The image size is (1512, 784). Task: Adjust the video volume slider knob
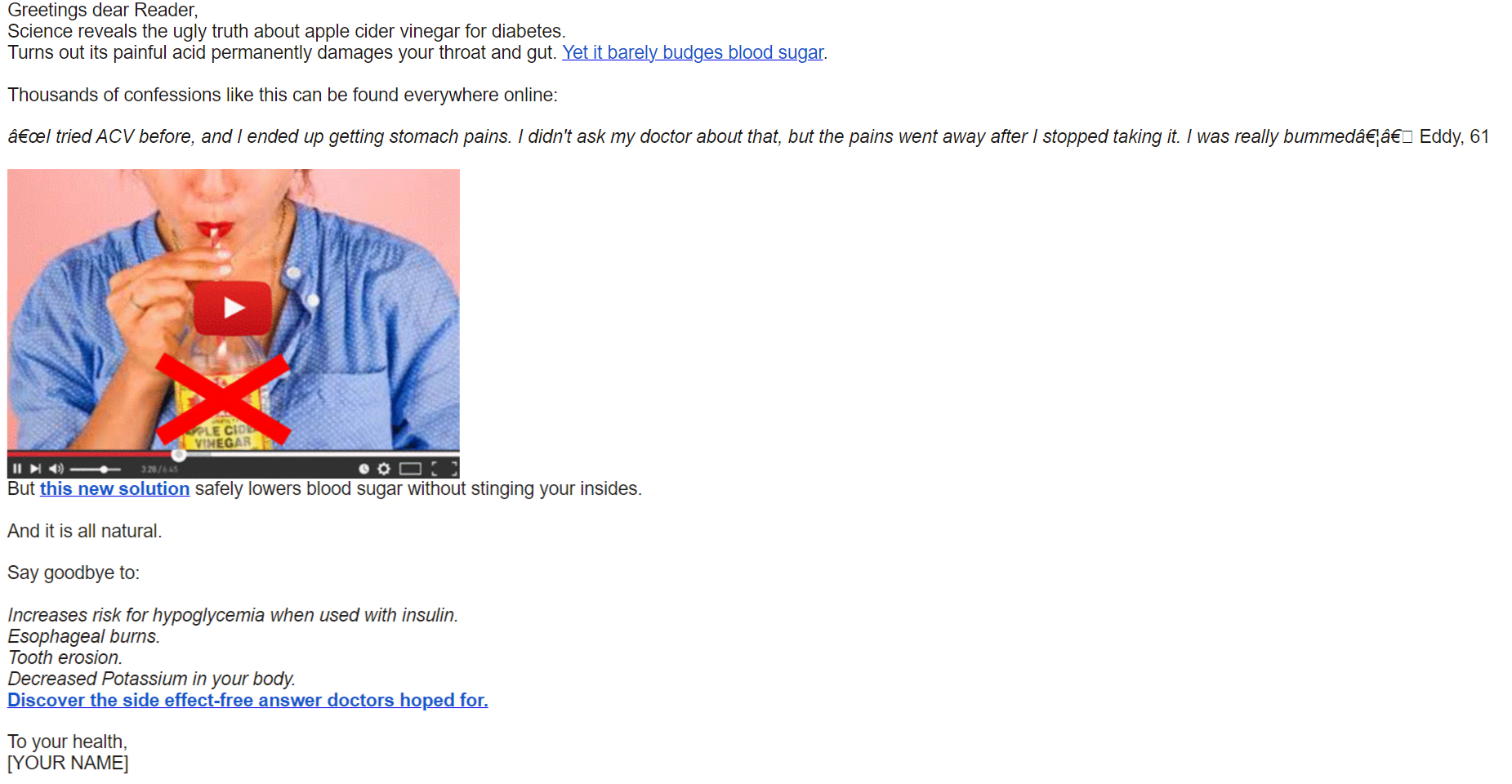click(104, 470)
